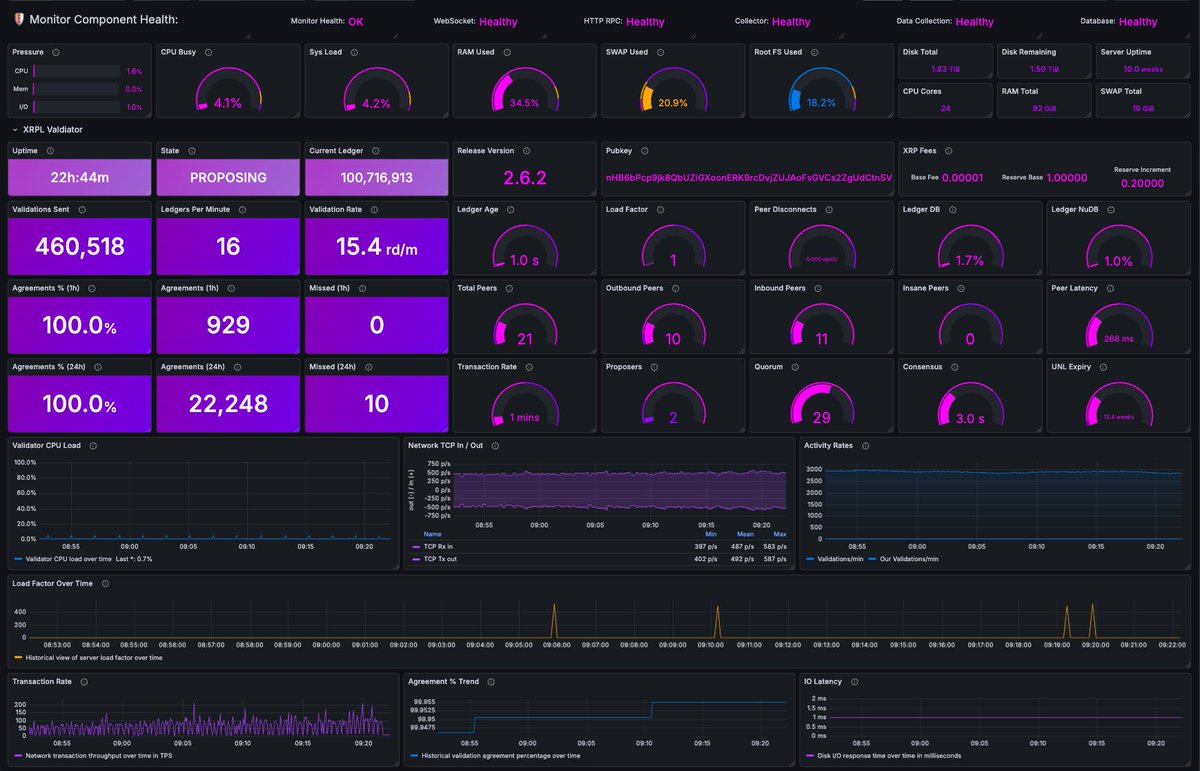Click the info icon next to CPU Busy
Screen dimensions: 1200x771
[x=207, y=52]
